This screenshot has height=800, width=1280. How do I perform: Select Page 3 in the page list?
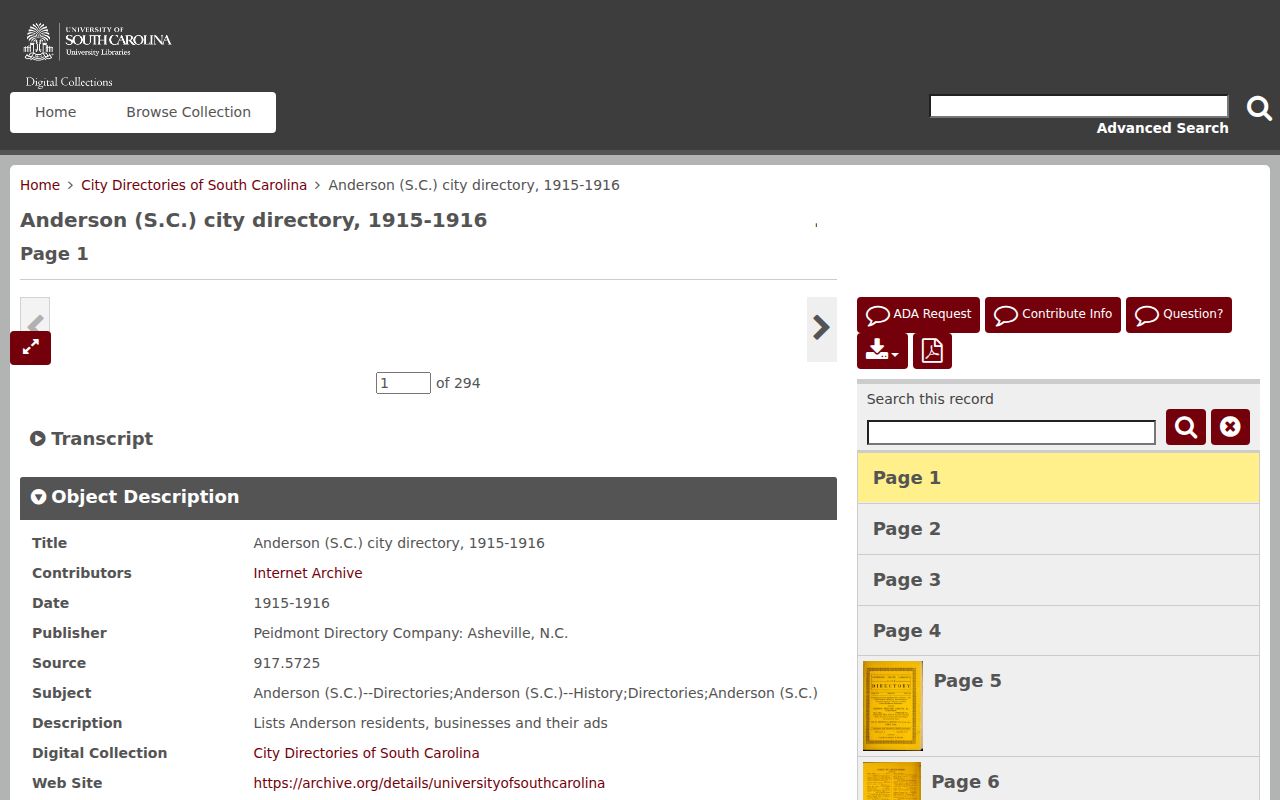pos(1058,580)
